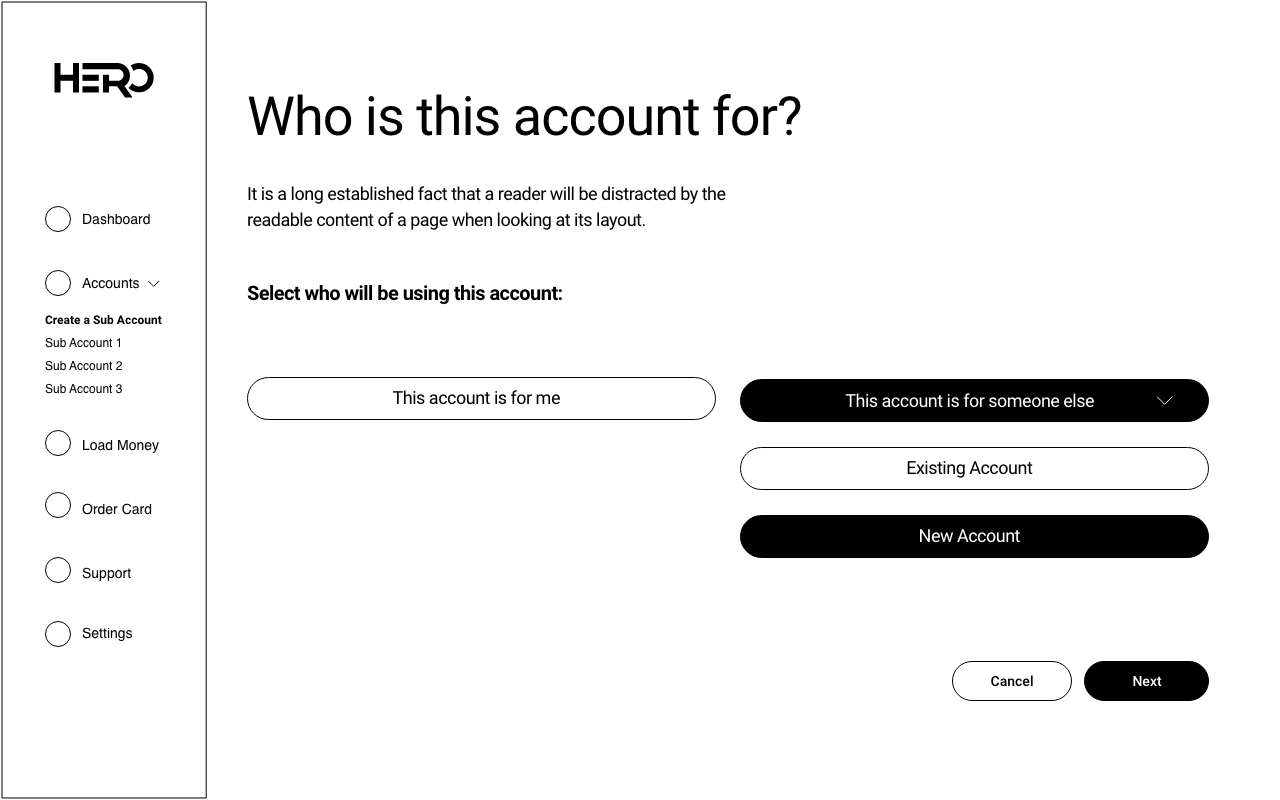Click the circle icon next to Accounts
Image resolution: width=1280 pixels, height=800 pixels.
pyautogui.click(x=58, y=283)
